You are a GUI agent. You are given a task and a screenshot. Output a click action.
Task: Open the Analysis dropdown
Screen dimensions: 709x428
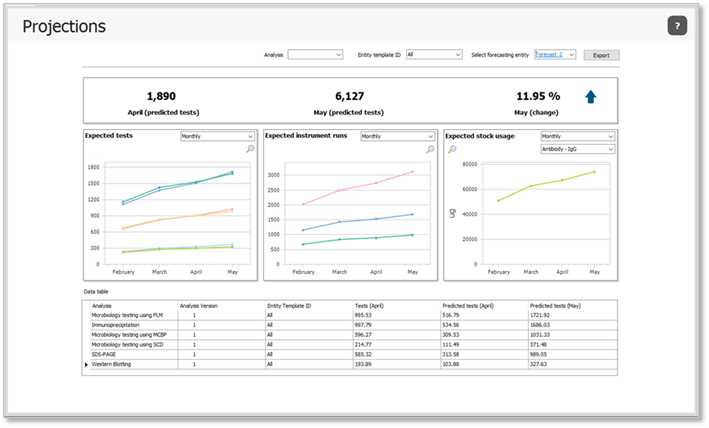pyautogui.click(x=315, y=55)
